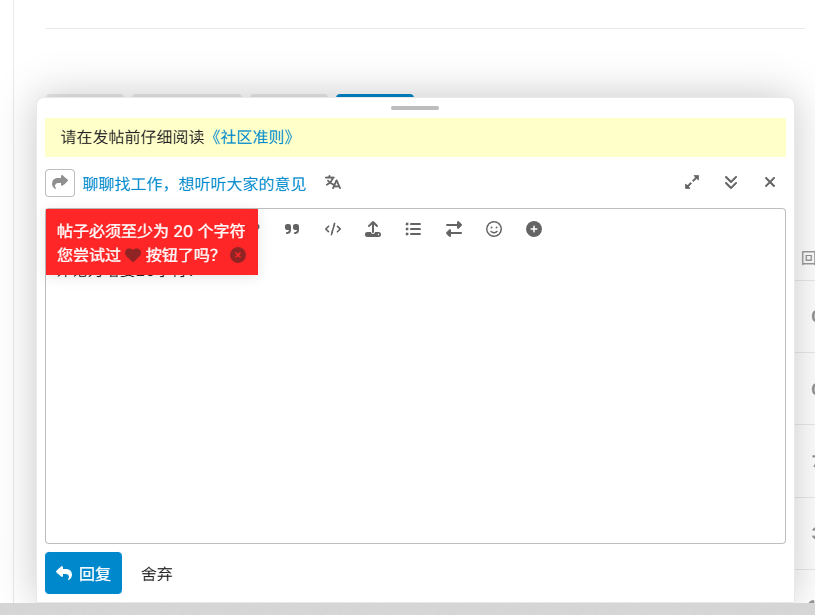Submit the post with the 回复 button
815x615 pixels.
click(83, 573)
